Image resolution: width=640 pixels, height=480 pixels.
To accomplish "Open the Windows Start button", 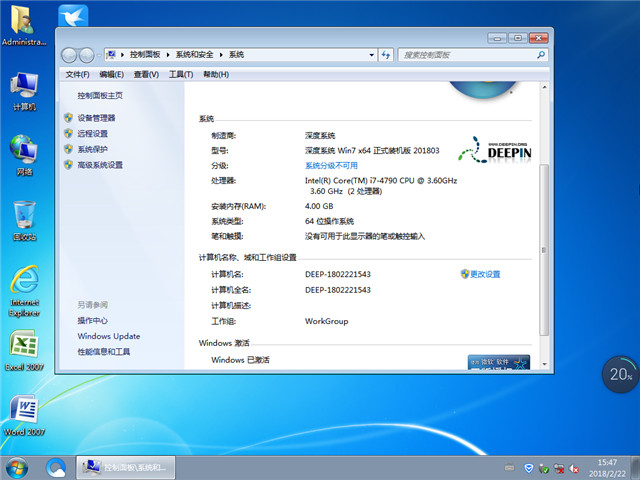I will (x=17, y=468).
